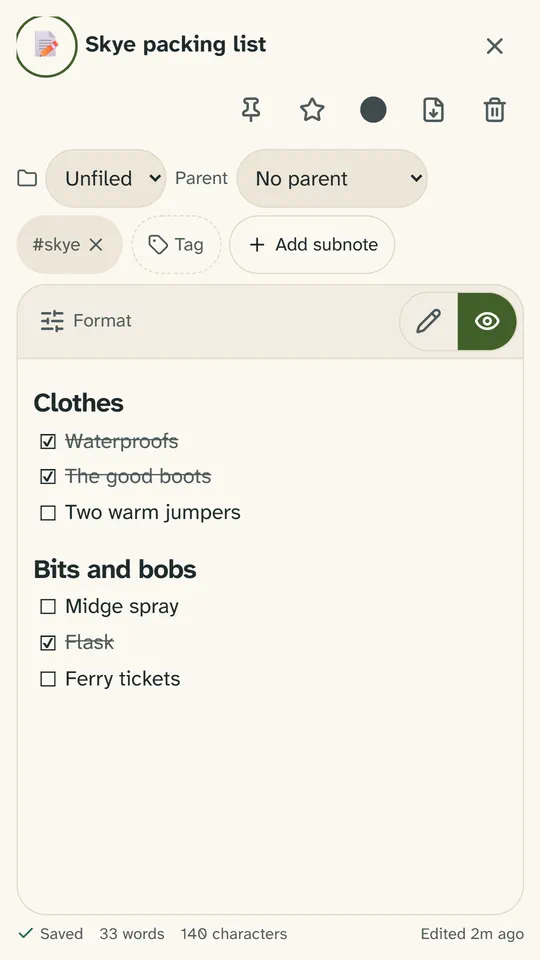Click the Edited 2m ago timestamp
The height and width of the screenshot is (960, 540).
pyautogui.click(x=472, y=934)
